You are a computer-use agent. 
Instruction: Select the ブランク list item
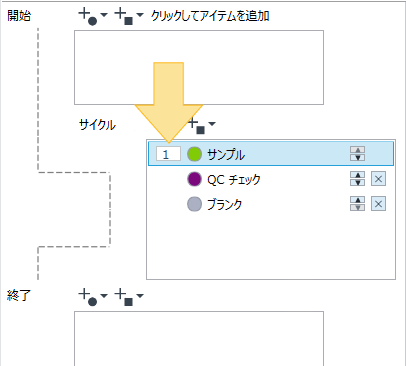coord(271,204)
